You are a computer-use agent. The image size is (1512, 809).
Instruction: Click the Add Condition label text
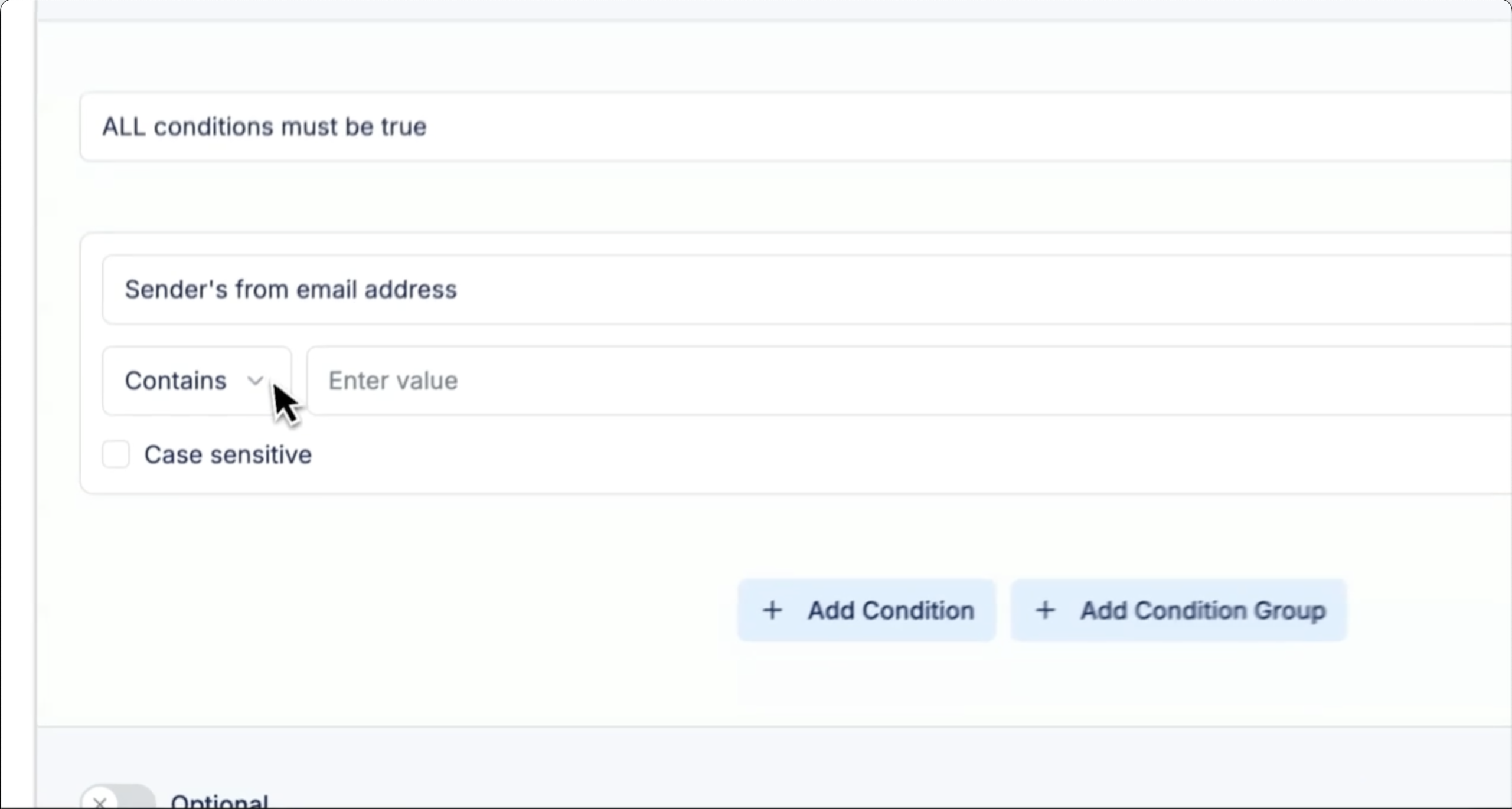click(890, 611)
